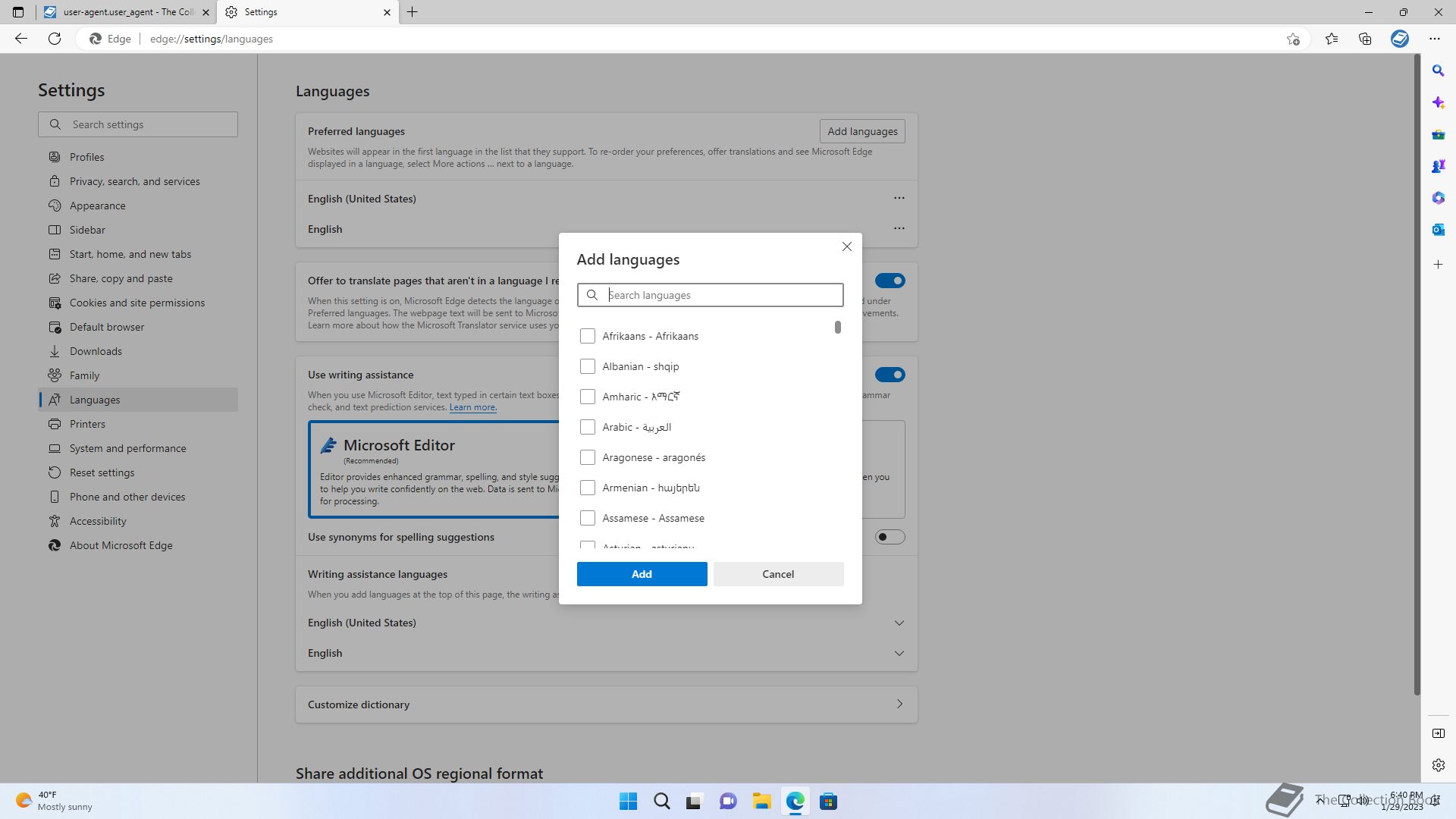Check the Albanian - shqip checkbox

(588, 366)
